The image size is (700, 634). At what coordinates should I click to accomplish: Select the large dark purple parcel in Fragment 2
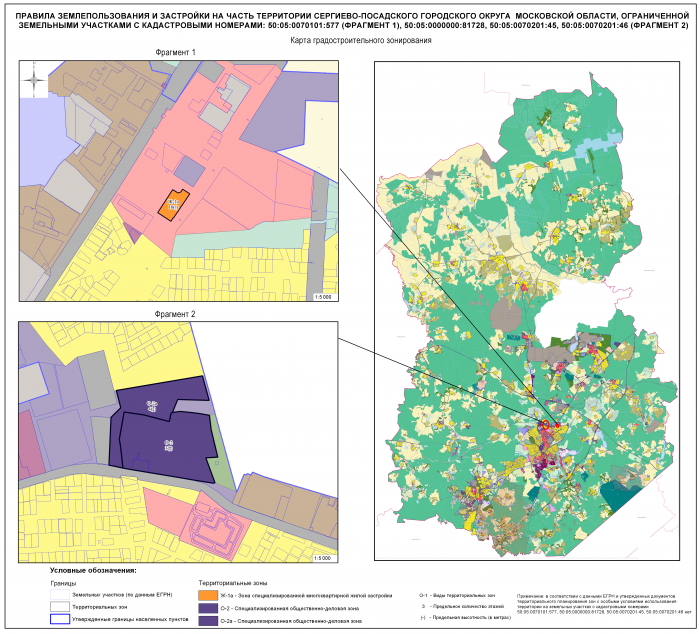click(168, 443)
